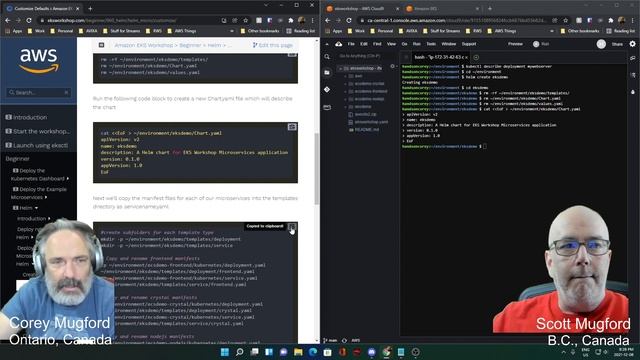640x360 pixels.
Task: Open Stuff for Streams bookmark folder in left browser
Action: (121, 31)
